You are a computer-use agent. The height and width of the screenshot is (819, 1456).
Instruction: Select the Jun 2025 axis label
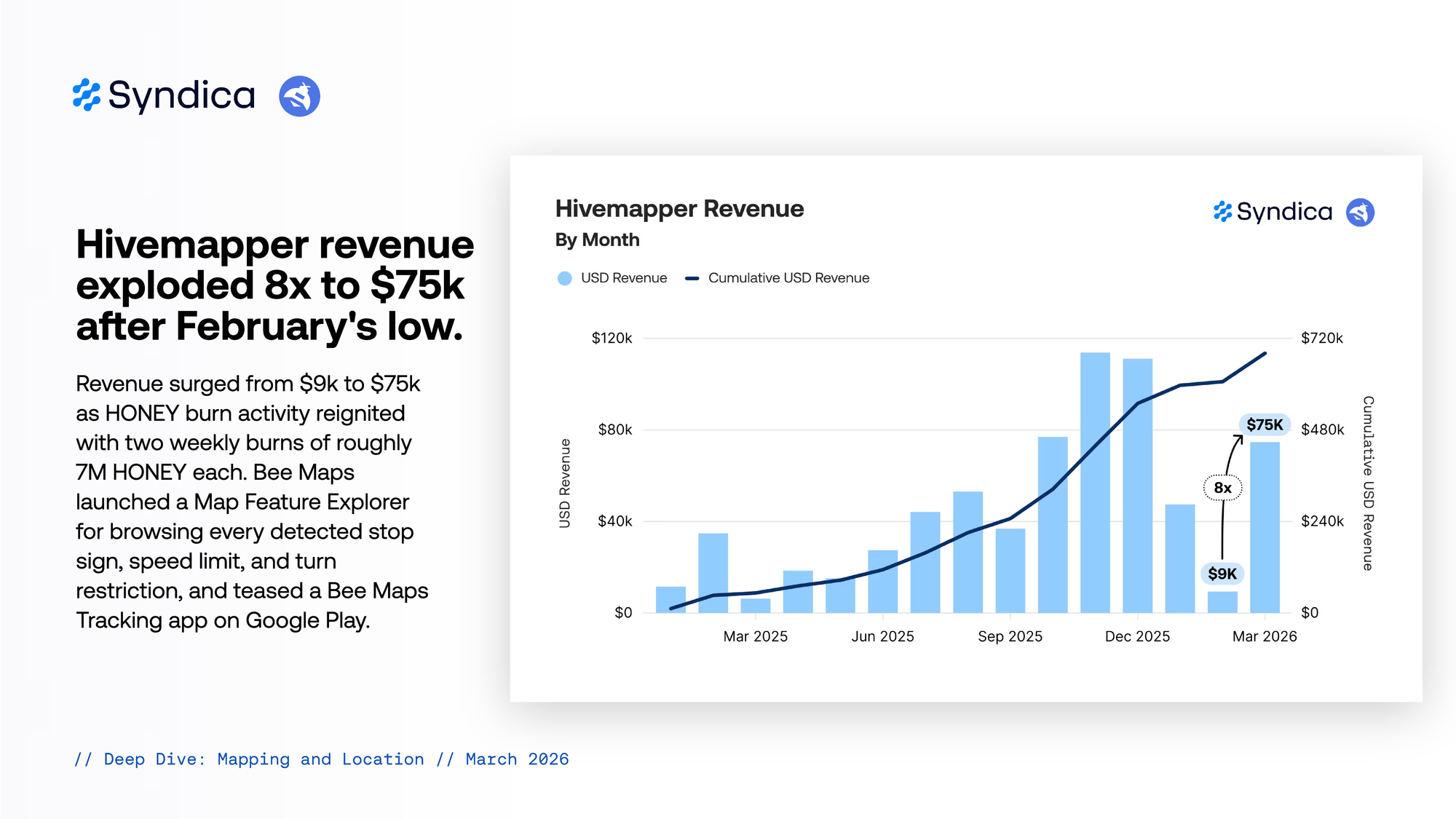[x=882, y=636]
